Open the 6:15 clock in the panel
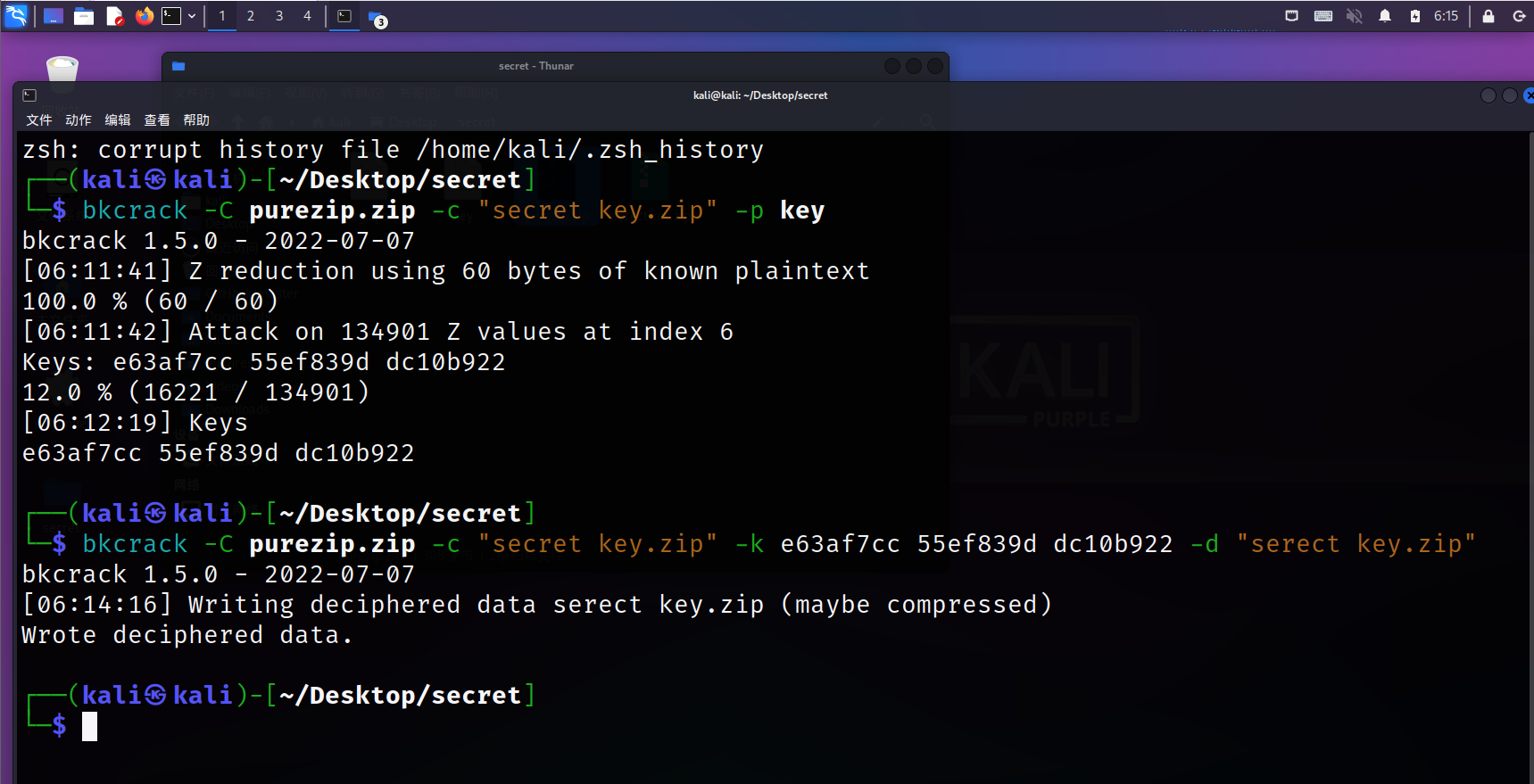The height and width of the screenshot is (784, 1534). coord(1446,16)
